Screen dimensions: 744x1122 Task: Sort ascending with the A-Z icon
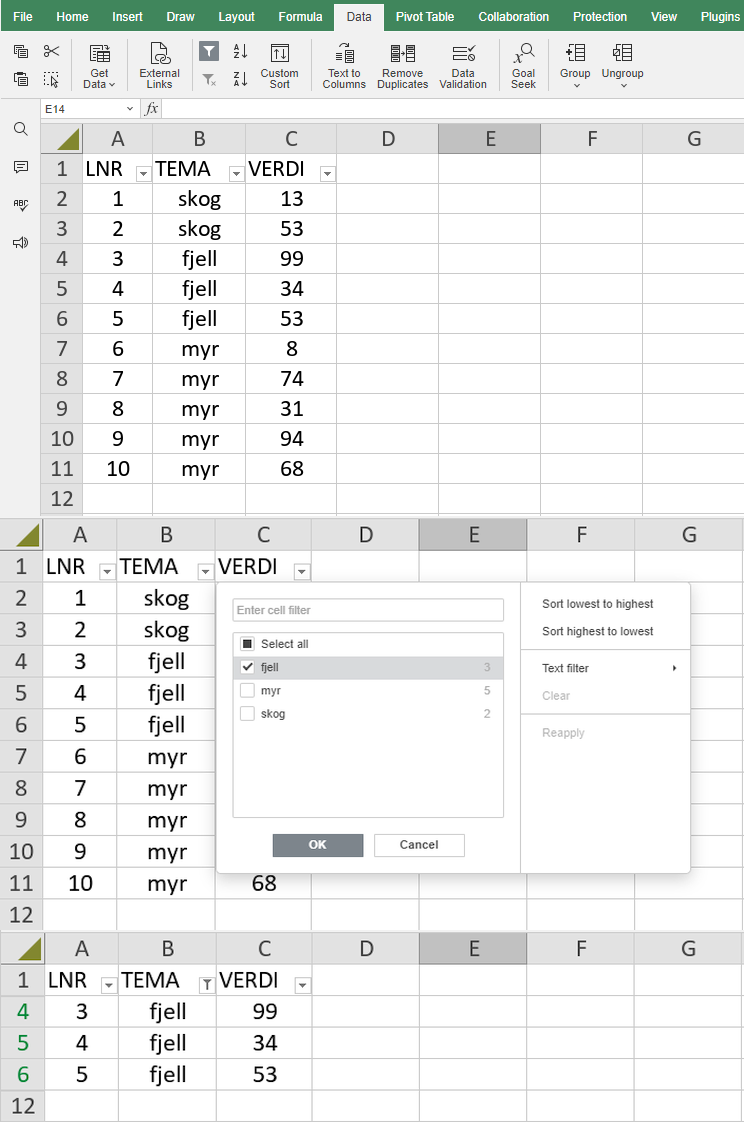pyautogui.click(x=240, y=51)
